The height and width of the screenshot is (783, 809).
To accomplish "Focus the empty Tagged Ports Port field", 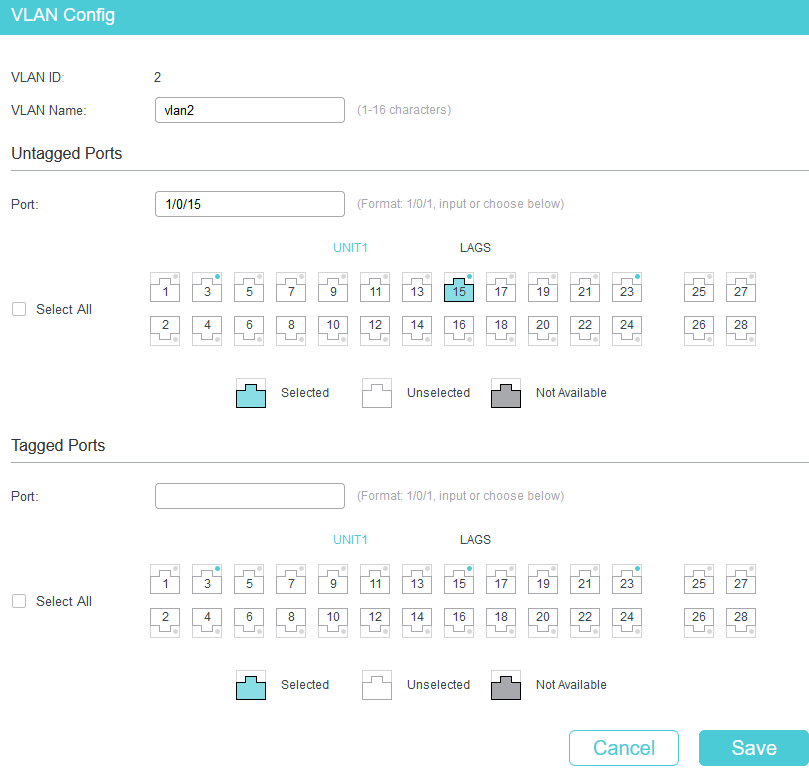I will [x=250, y=496].
